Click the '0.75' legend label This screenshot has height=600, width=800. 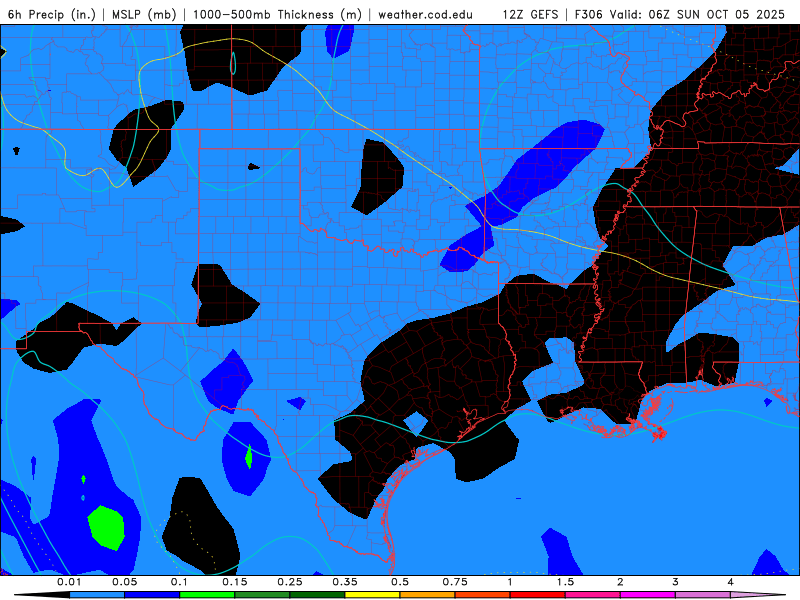pos(455,582)
